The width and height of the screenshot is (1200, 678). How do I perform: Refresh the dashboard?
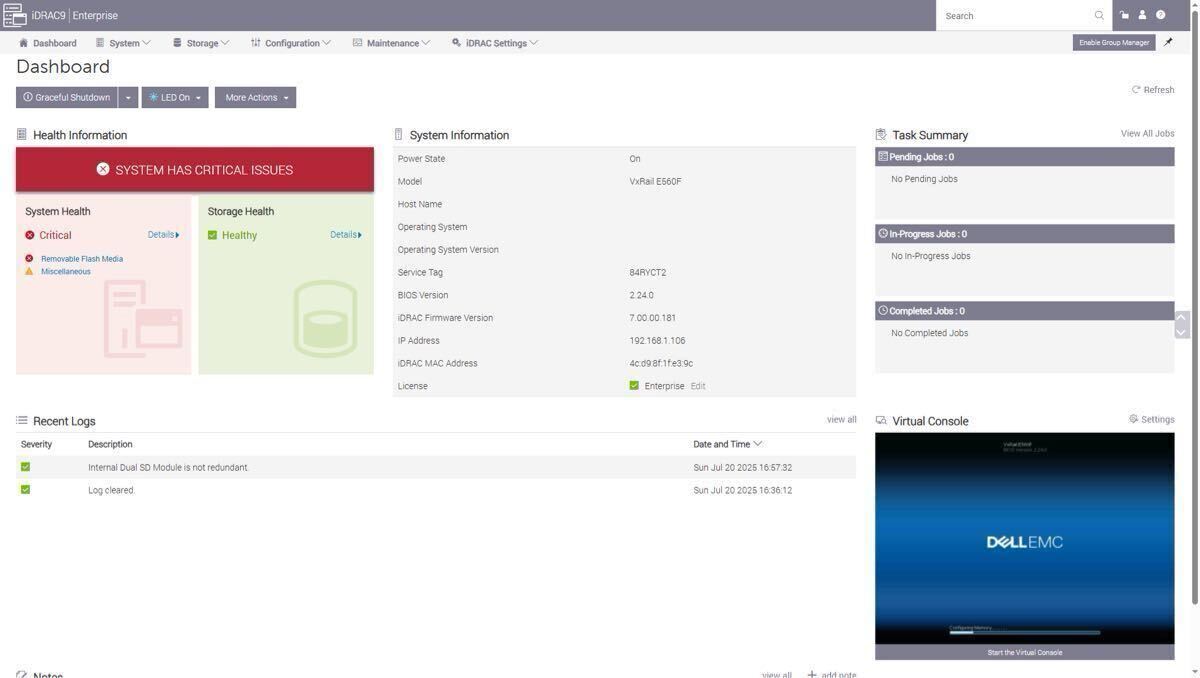tap(1153, 90)
